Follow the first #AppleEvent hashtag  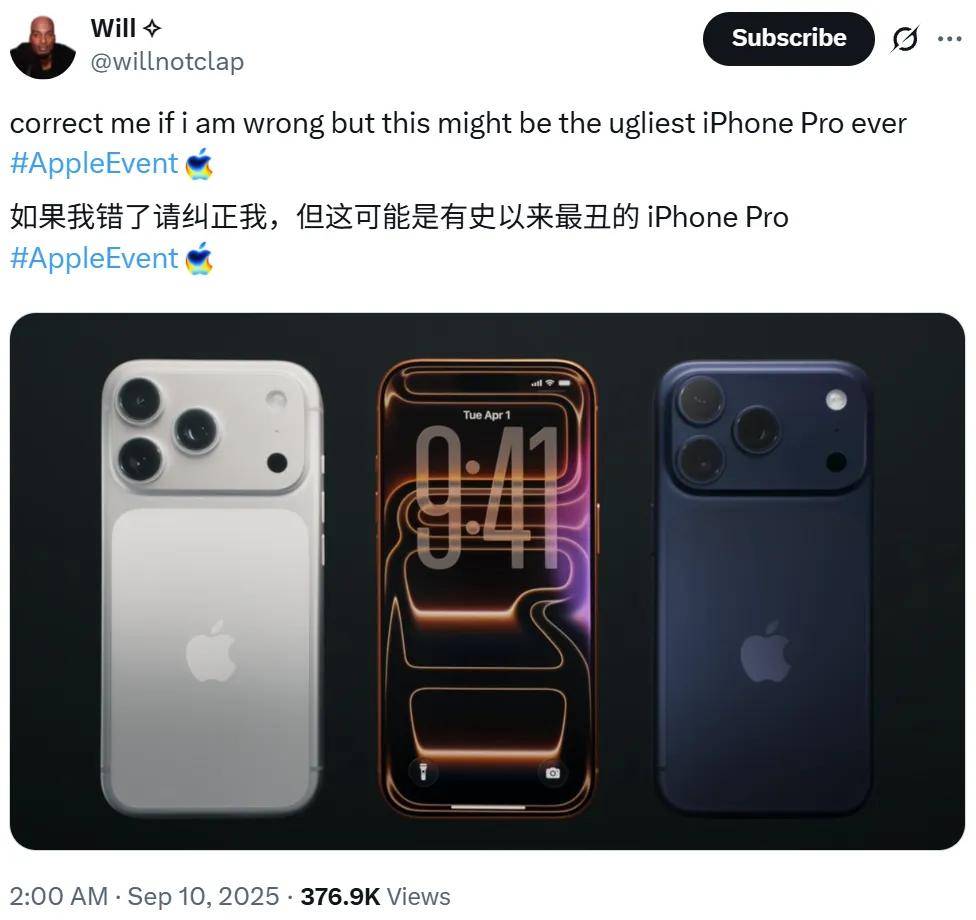[x=94, y=164]
